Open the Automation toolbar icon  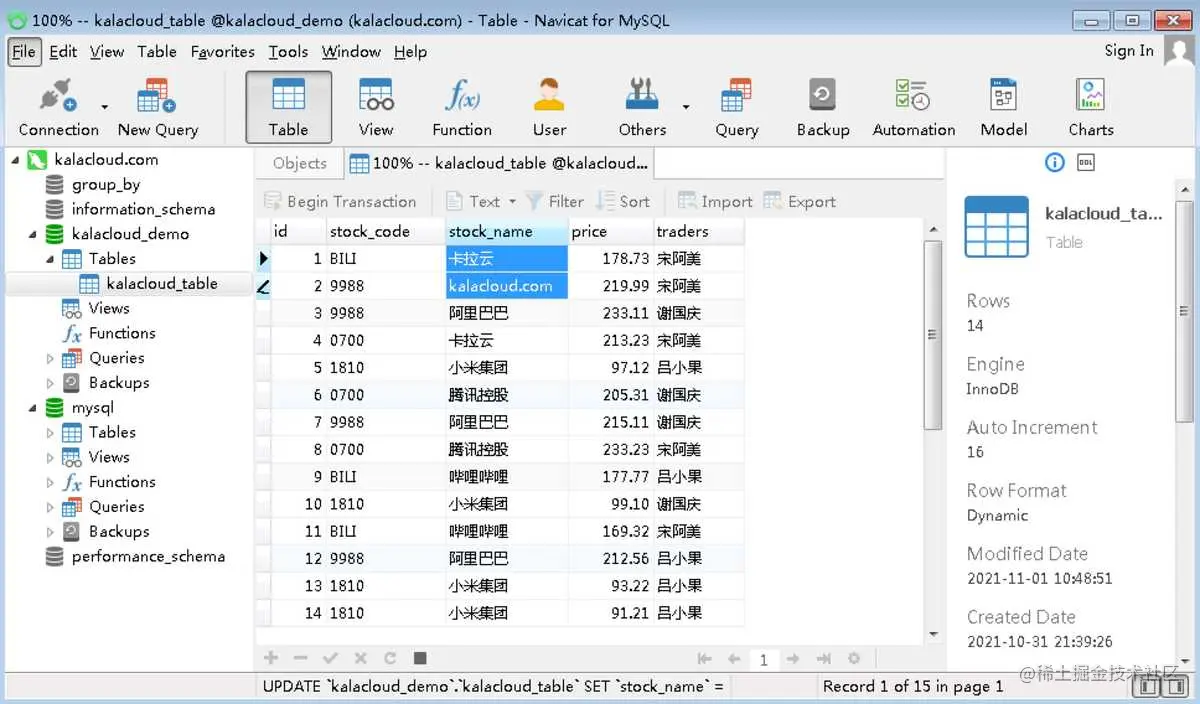pos(913,108)
